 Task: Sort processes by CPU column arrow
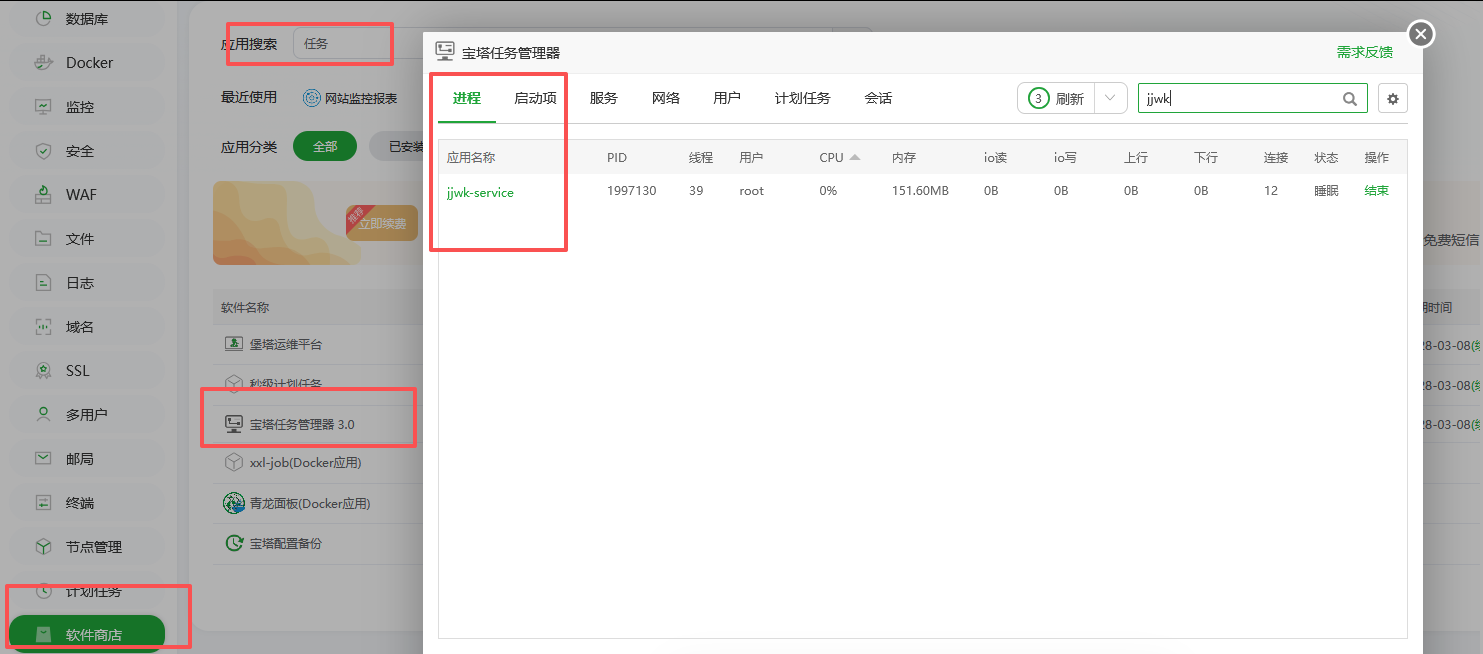click(x=855, y=157)
